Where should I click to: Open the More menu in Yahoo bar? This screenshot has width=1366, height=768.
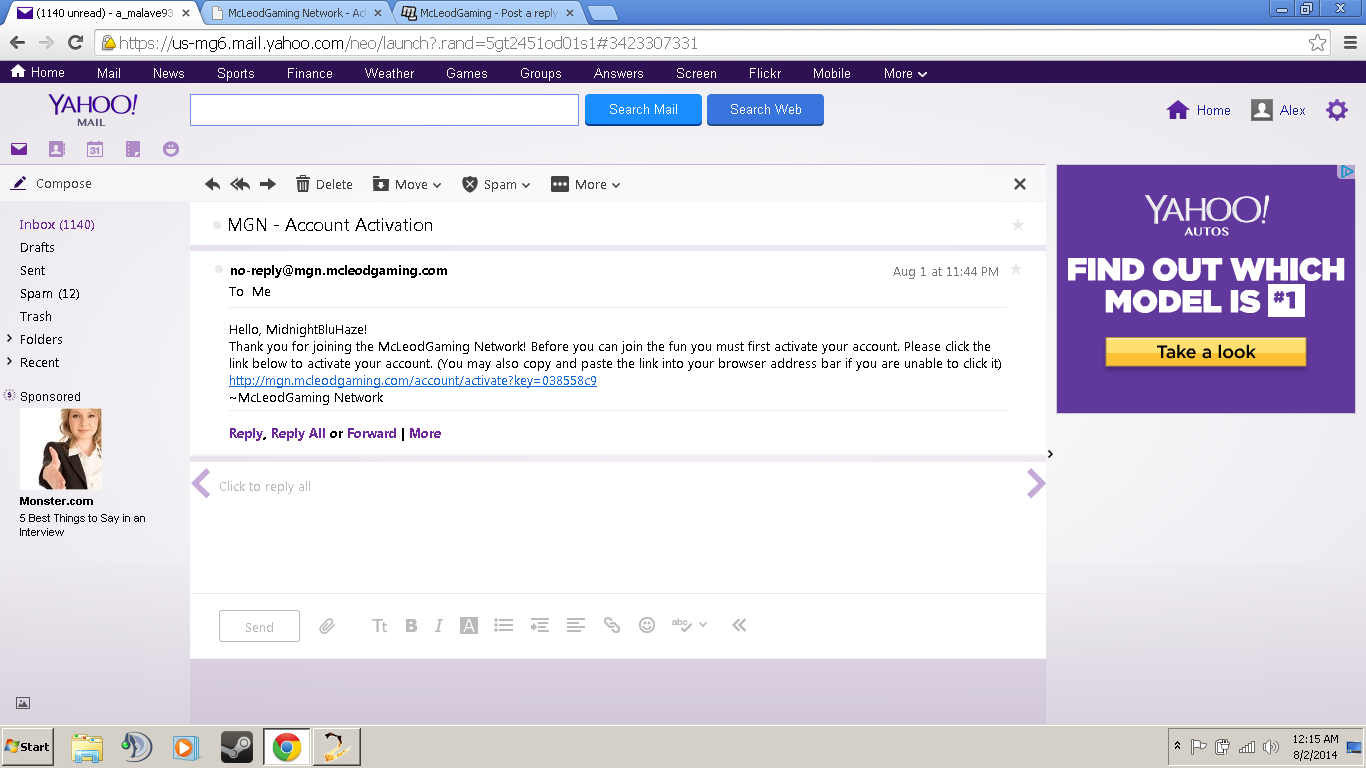tap(905, 73)
